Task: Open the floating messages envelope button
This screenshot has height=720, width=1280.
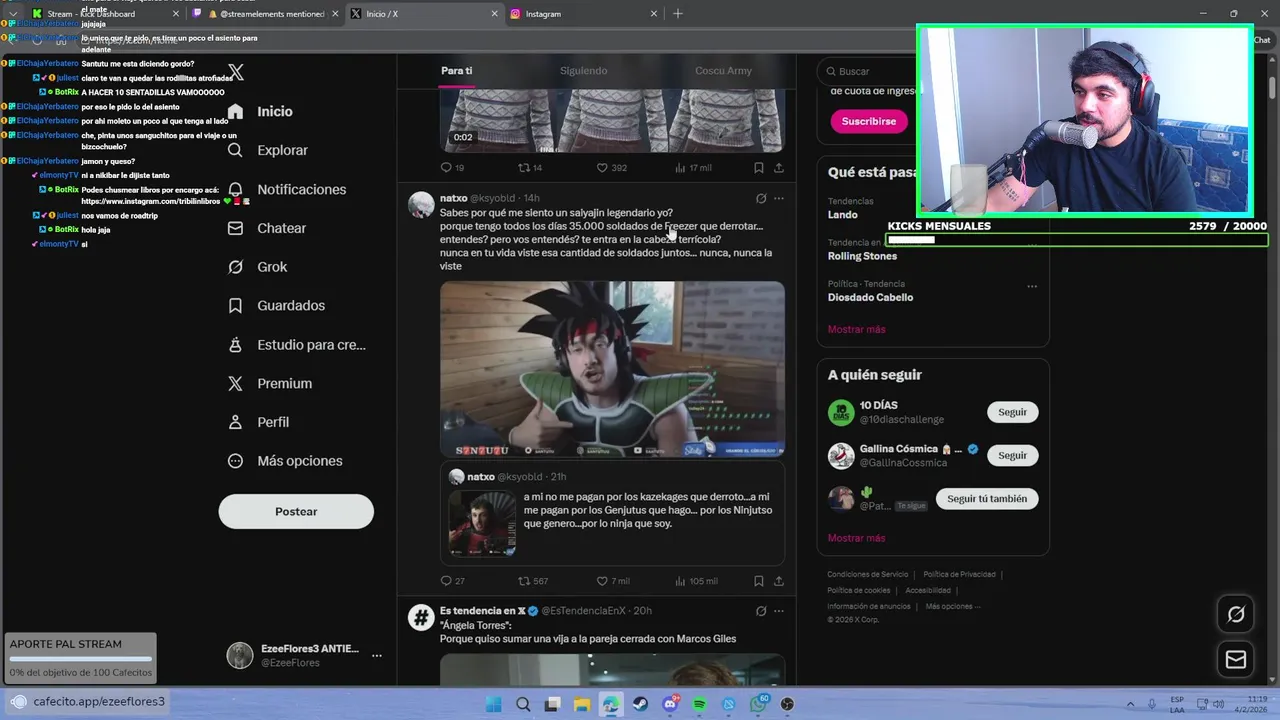Action: (1236, 660)
